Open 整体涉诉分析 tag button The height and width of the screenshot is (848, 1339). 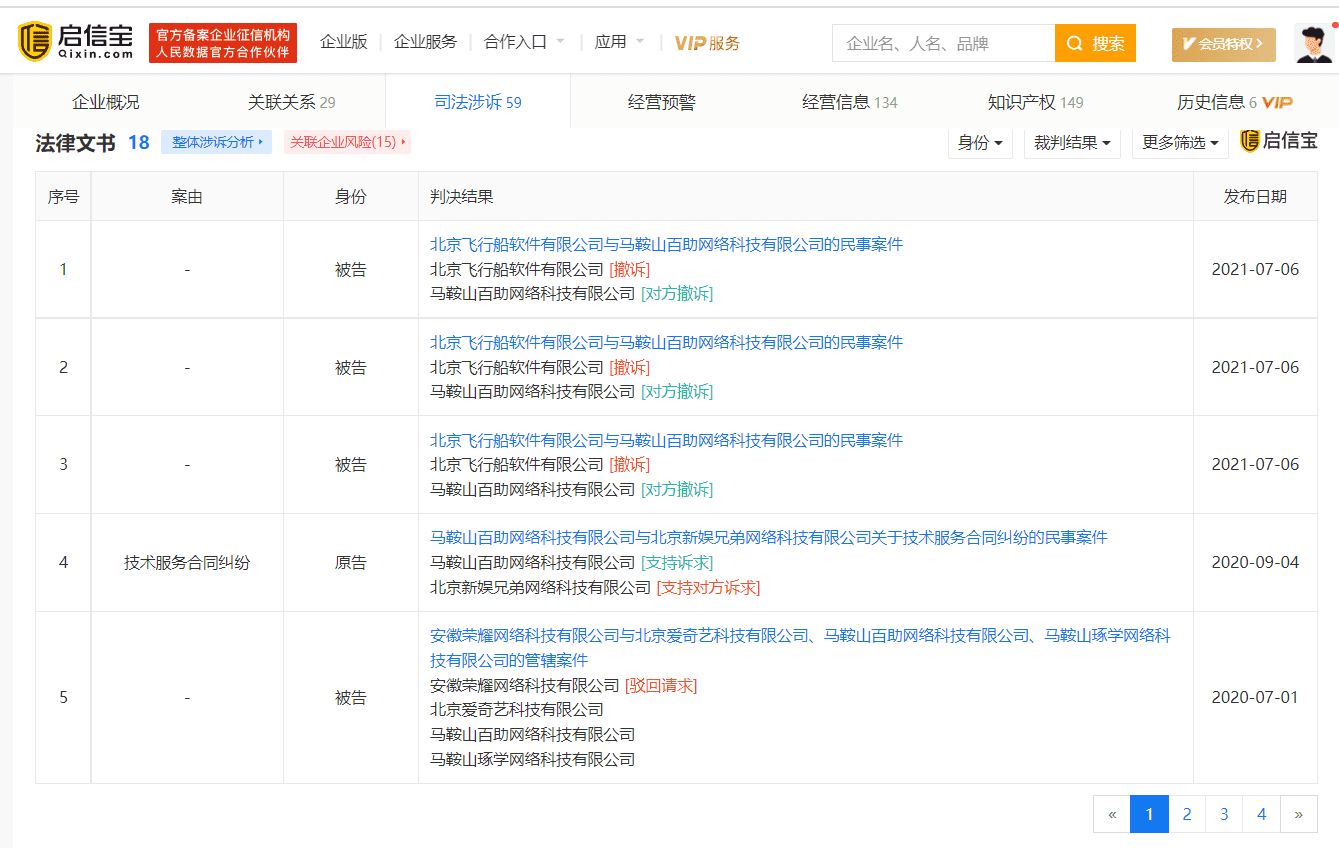(x=216, y=142)
